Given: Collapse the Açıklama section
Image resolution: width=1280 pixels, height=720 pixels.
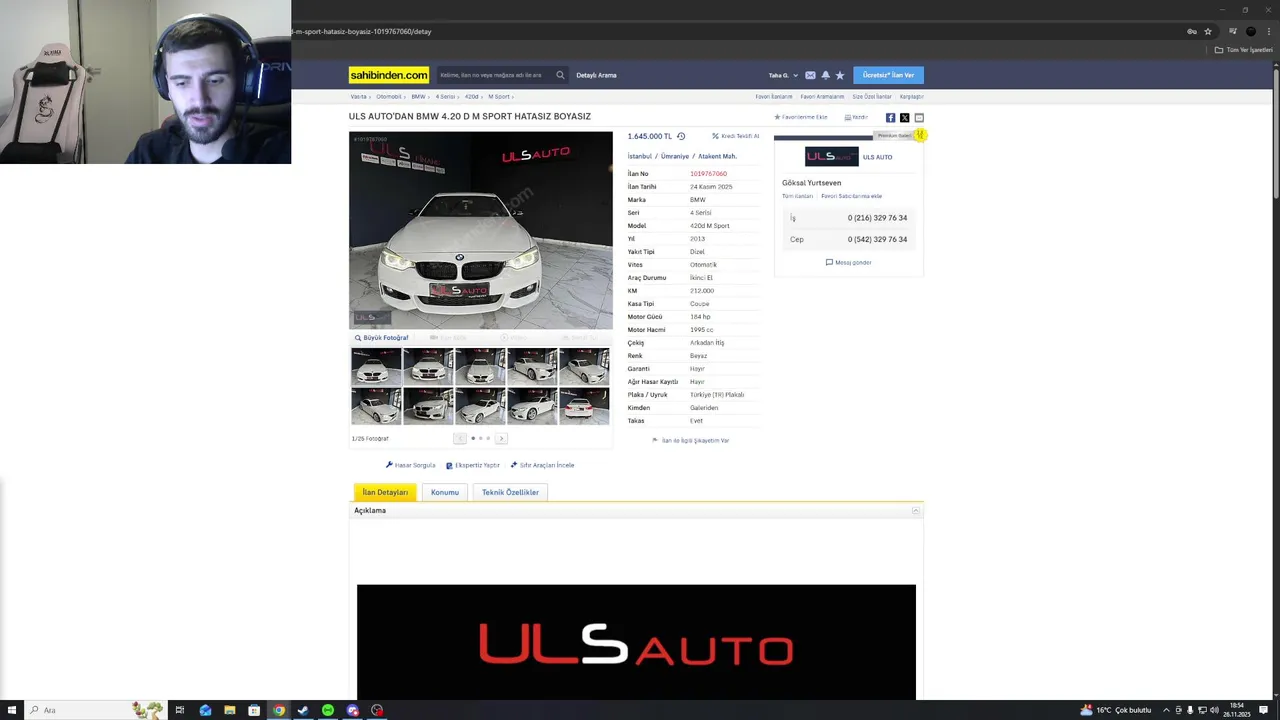Looking at the screenshot, I should tap(915, 511).
